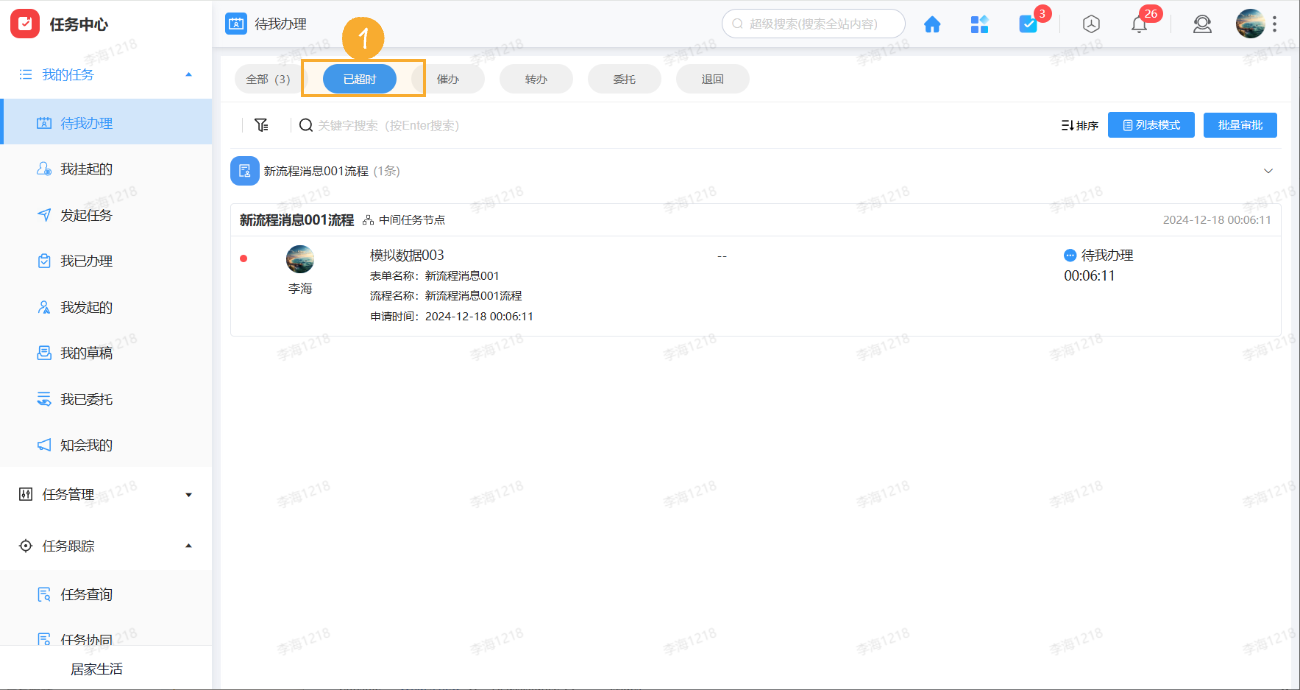
Task: 点击「列表模式」按钮
Action: click(1151, 124)
